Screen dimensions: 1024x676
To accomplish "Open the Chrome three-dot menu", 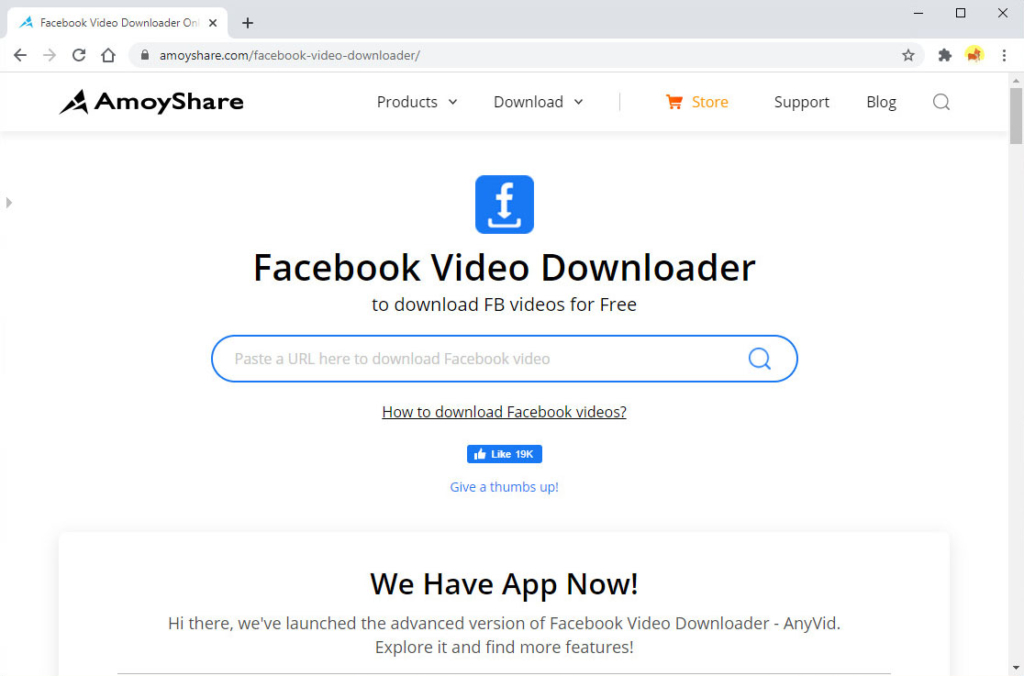I will click(1004, 56).
